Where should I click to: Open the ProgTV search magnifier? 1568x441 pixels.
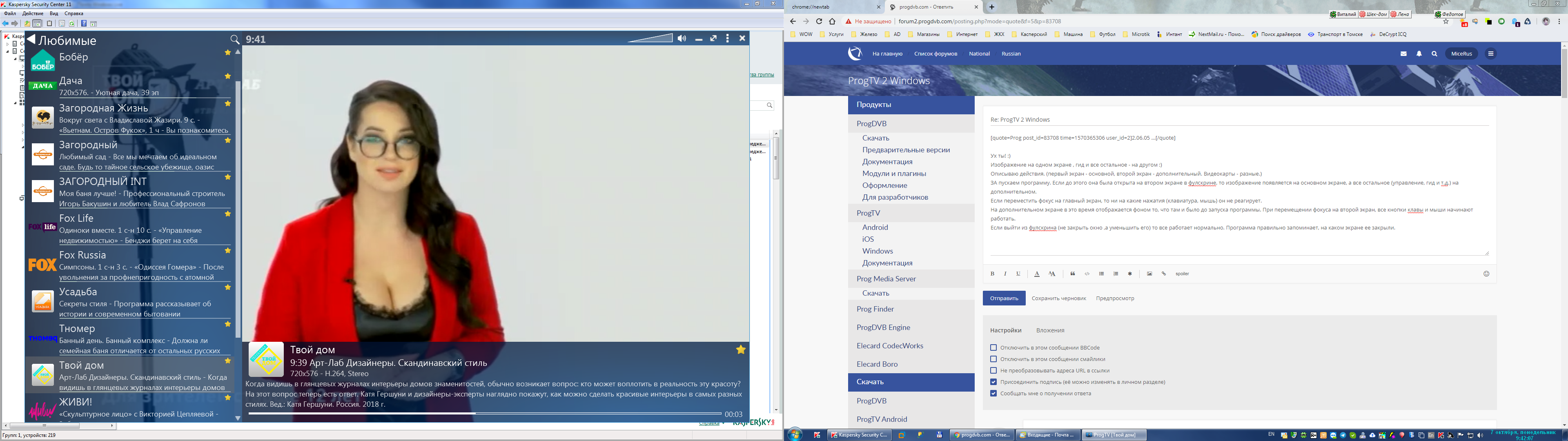(235, 40)
